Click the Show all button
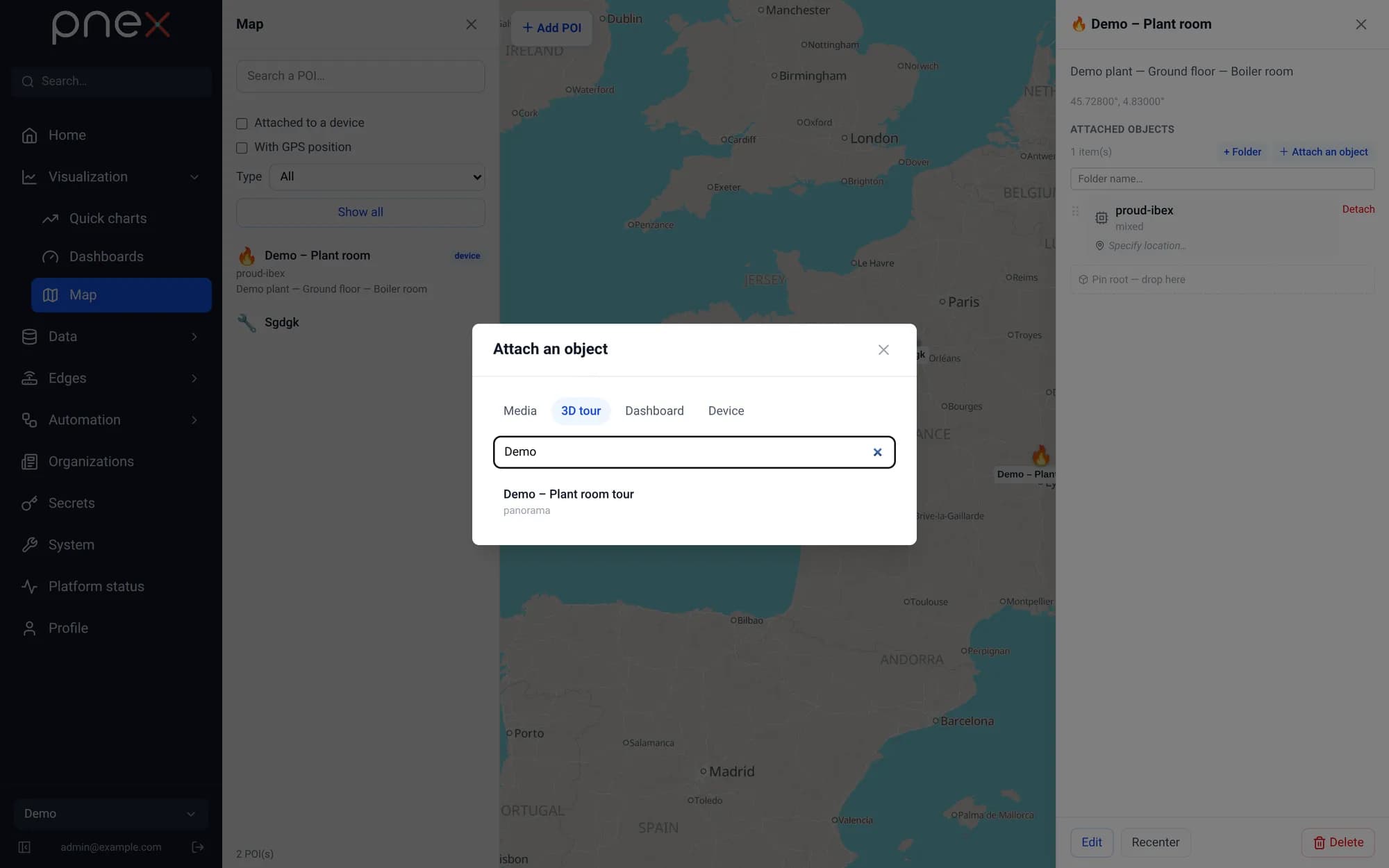 coord(360,212)
